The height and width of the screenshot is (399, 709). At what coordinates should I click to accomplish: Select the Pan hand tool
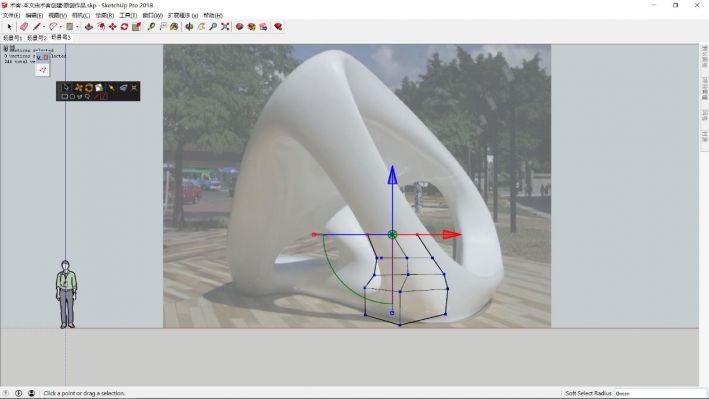[x=201, y=27]
